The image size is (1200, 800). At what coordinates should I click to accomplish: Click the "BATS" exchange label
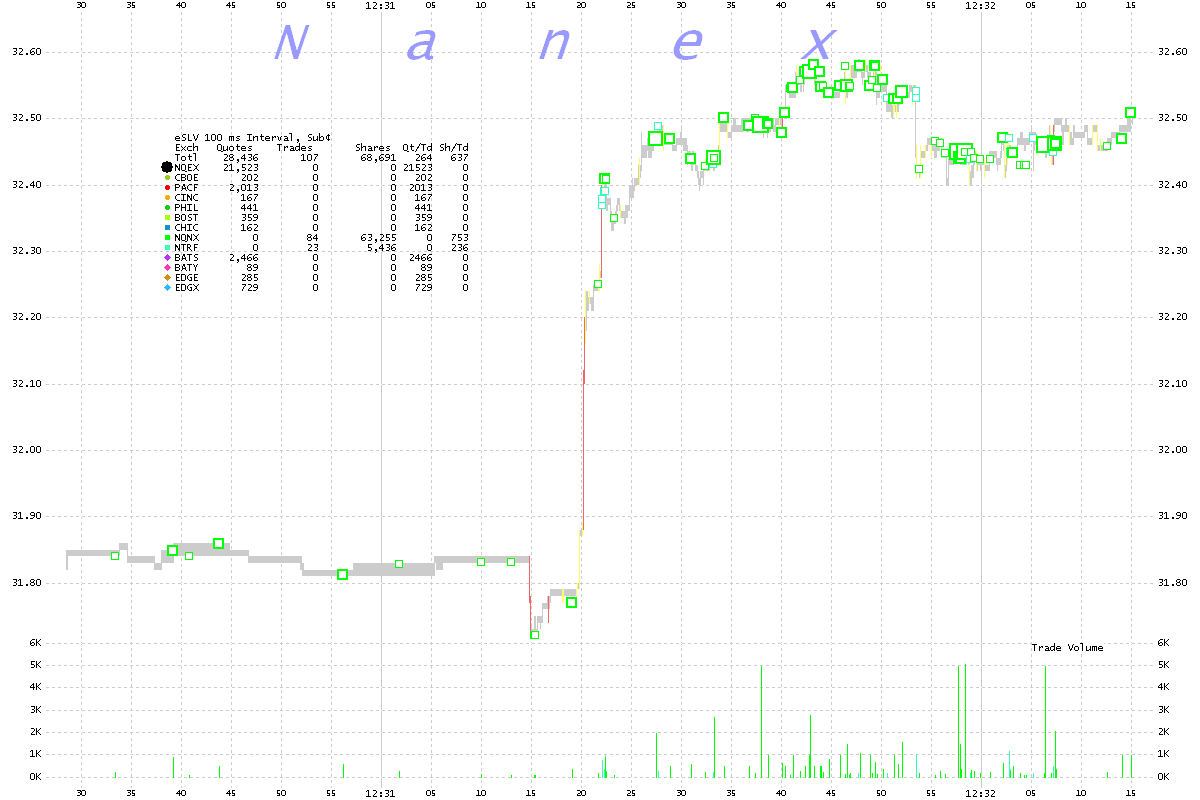187,258
